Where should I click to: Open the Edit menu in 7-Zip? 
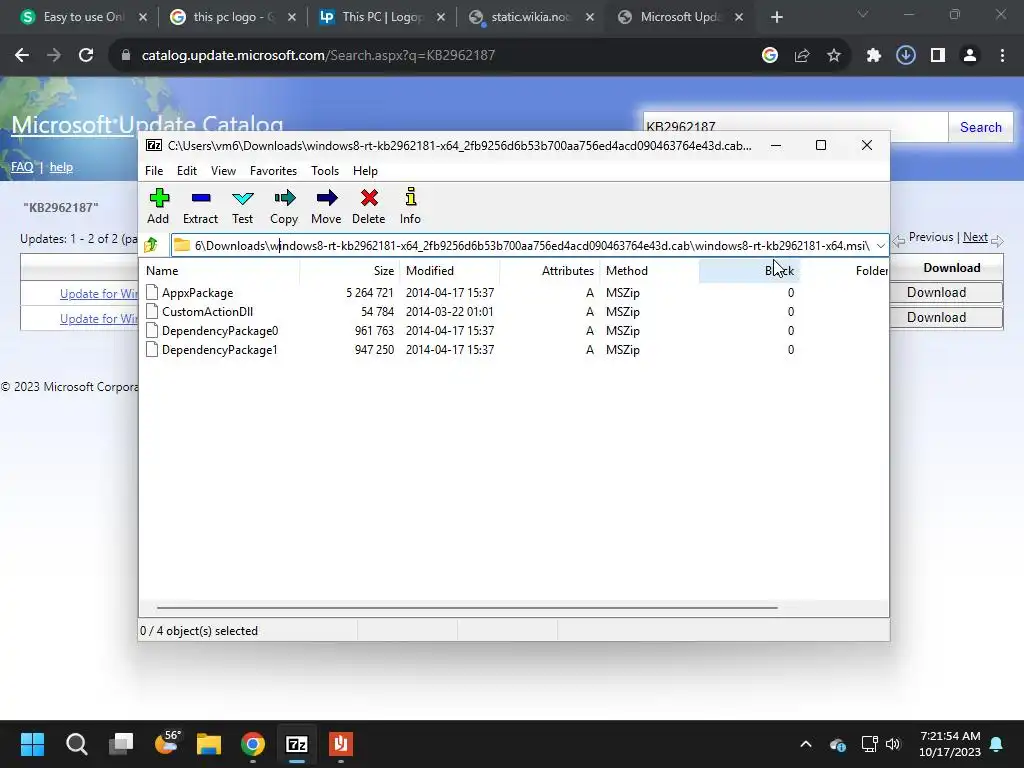[187, 170]
